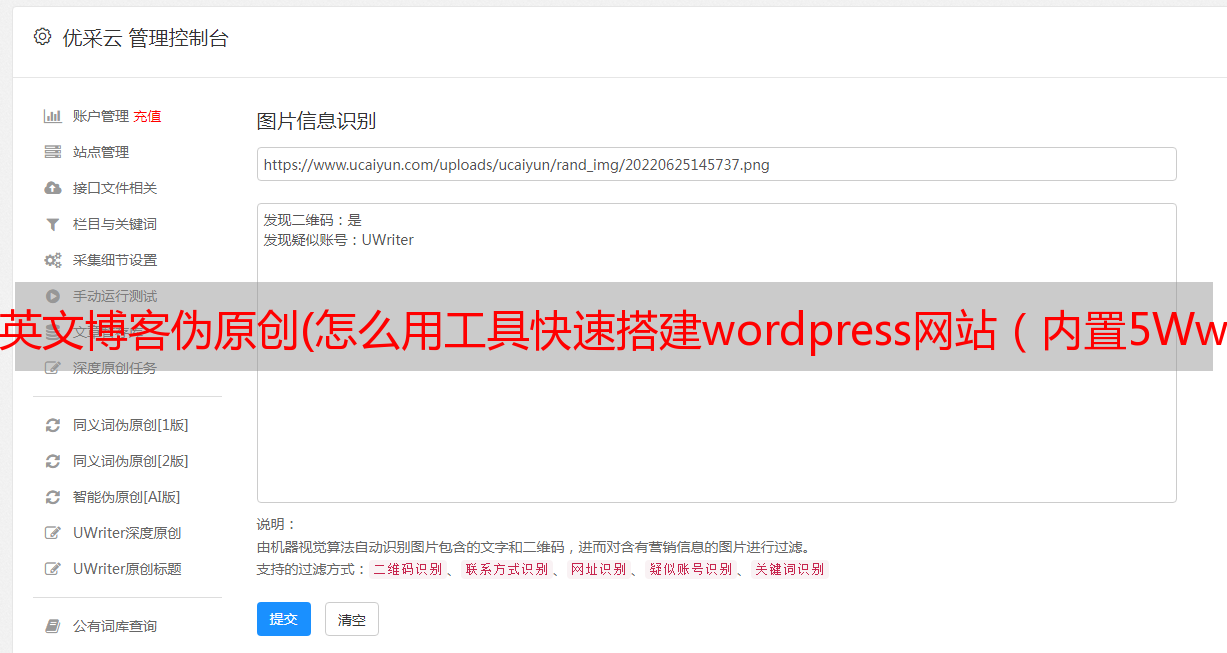Image resolution: width=1227 pixels, height=653 pixels.
Task: Click the refresh icon next to 同义词伪原创[1版]
Action: pyautogui.click(x=53, y=425)
